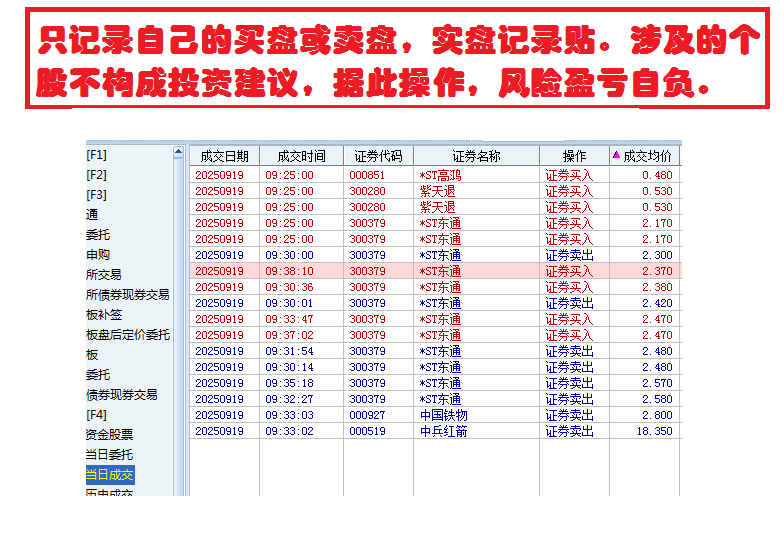784x548 pixels.
Task: Select the row traded at 09:33:47
Action: click(x=435, y=319)
